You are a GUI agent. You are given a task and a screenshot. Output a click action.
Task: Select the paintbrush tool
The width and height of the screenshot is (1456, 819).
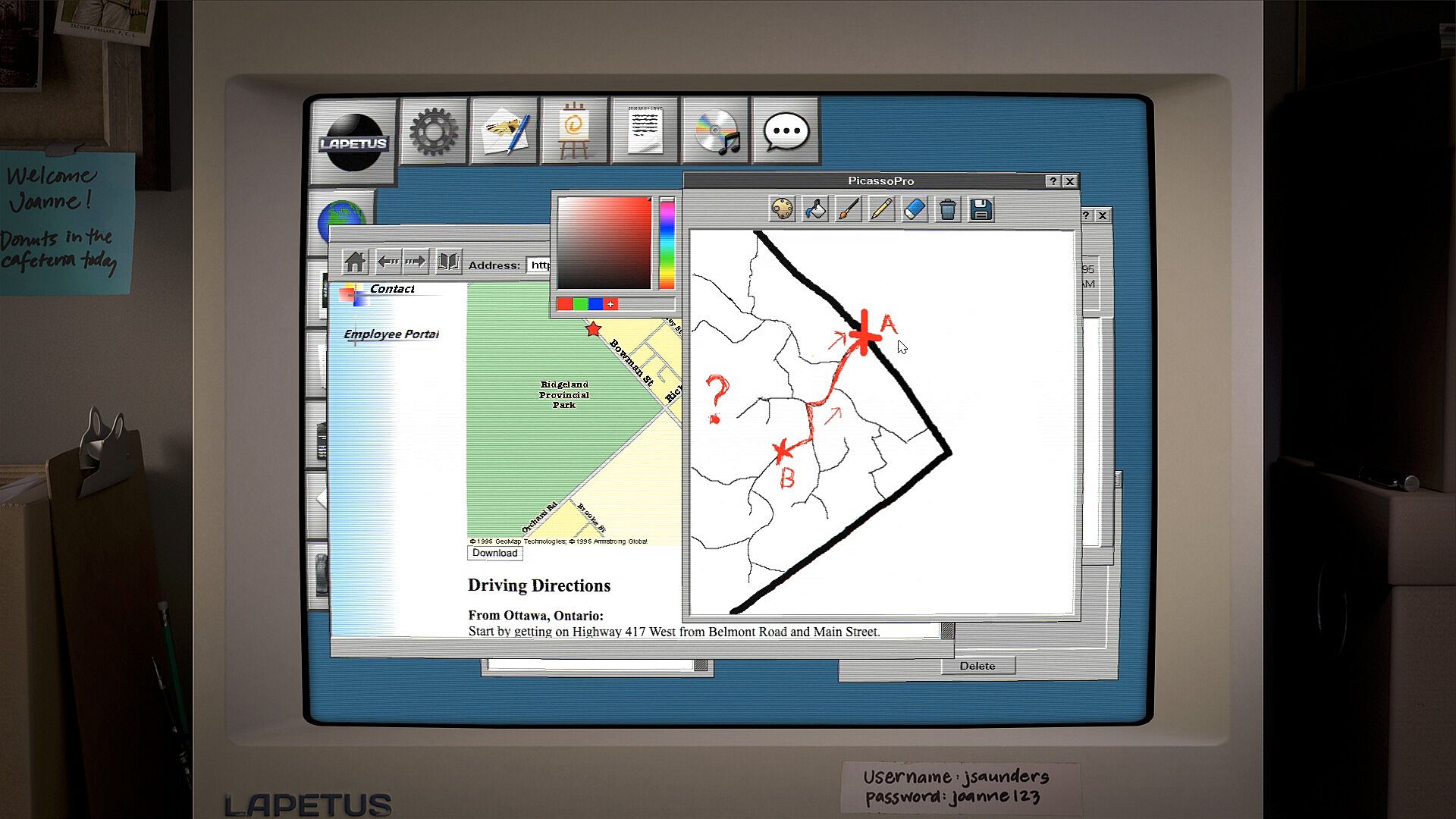pyautogui.click(x=849, y=209)
